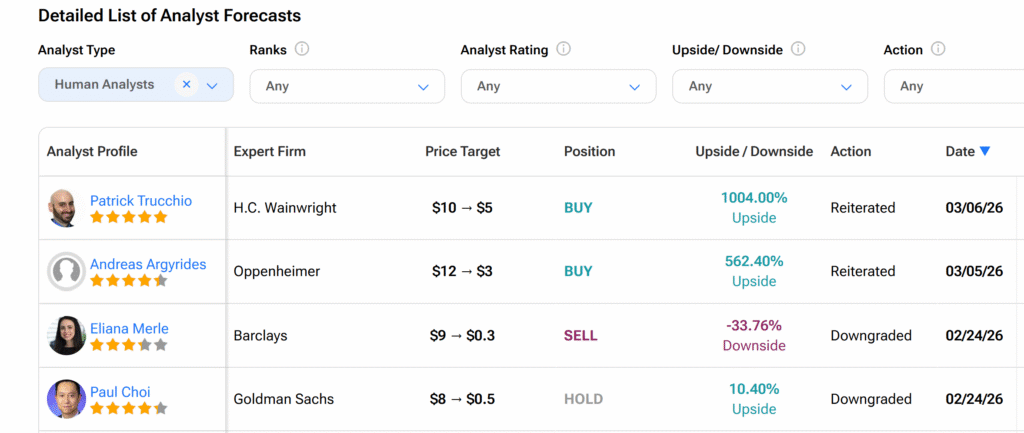The width and height of the screenshot is (1024, 433).
Task: Click the Analyst Rating info icon
Action: [564, 49]
